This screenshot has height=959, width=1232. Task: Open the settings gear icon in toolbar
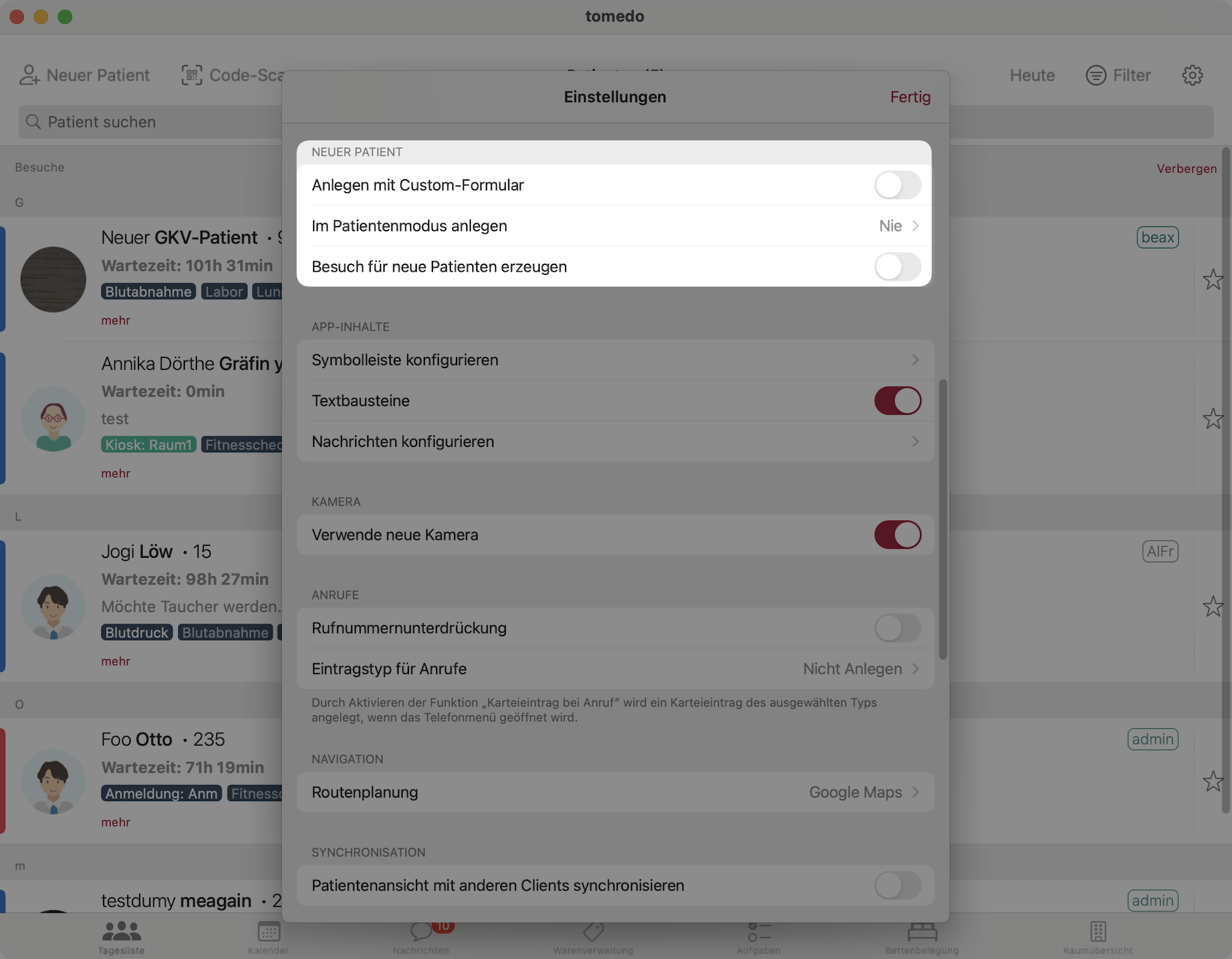1192,75
